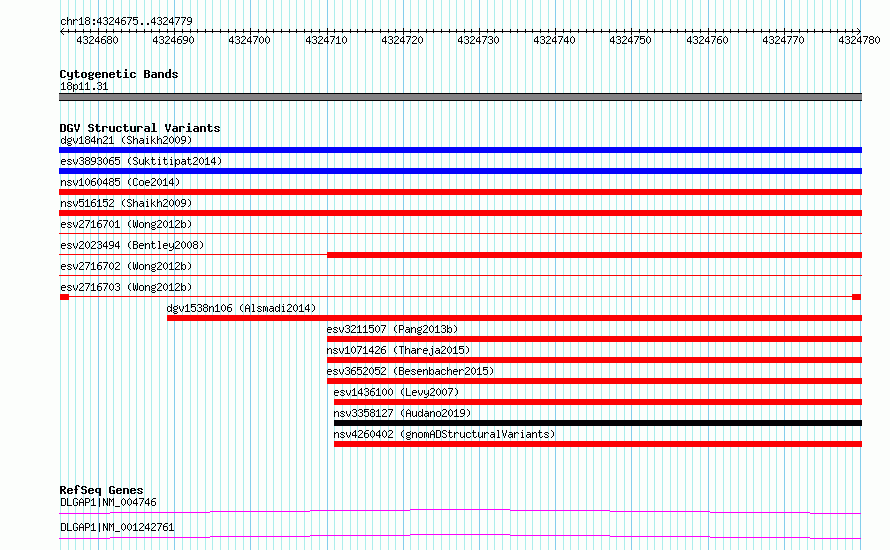Select the black nsv3358127 variant bar
Image resolution: width=890 pixels, height=550 pixels.
coord(598,423)
